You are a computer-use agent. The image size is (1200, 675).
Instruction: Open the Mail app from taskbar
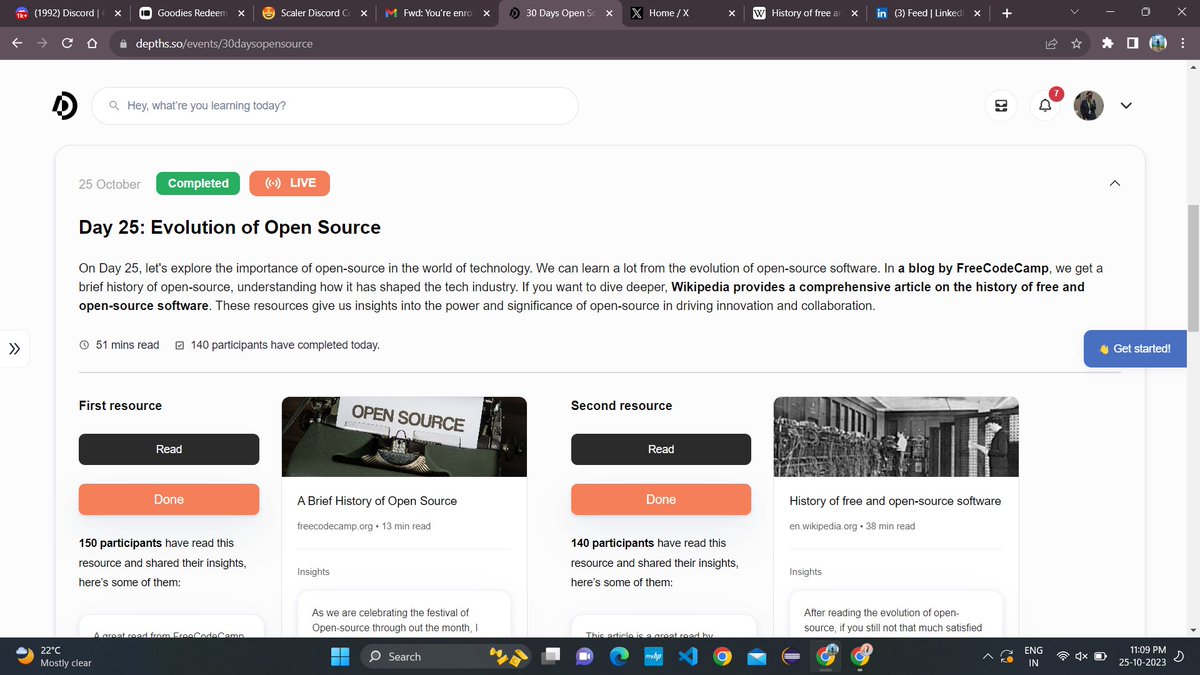[757, 656]
